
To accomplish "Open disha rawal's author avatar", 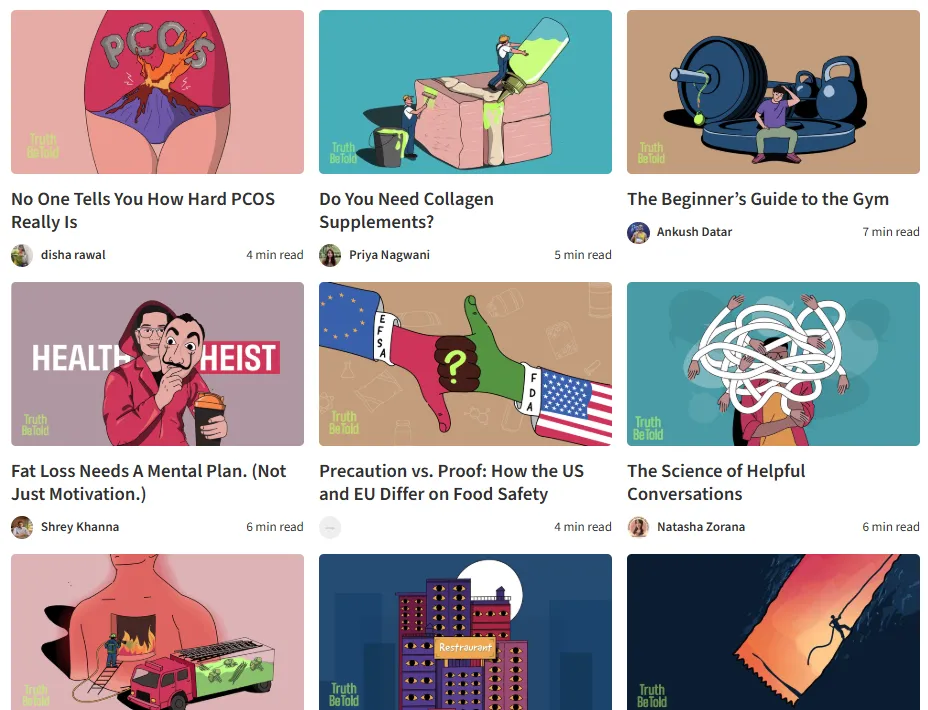I will coord(22,255).
